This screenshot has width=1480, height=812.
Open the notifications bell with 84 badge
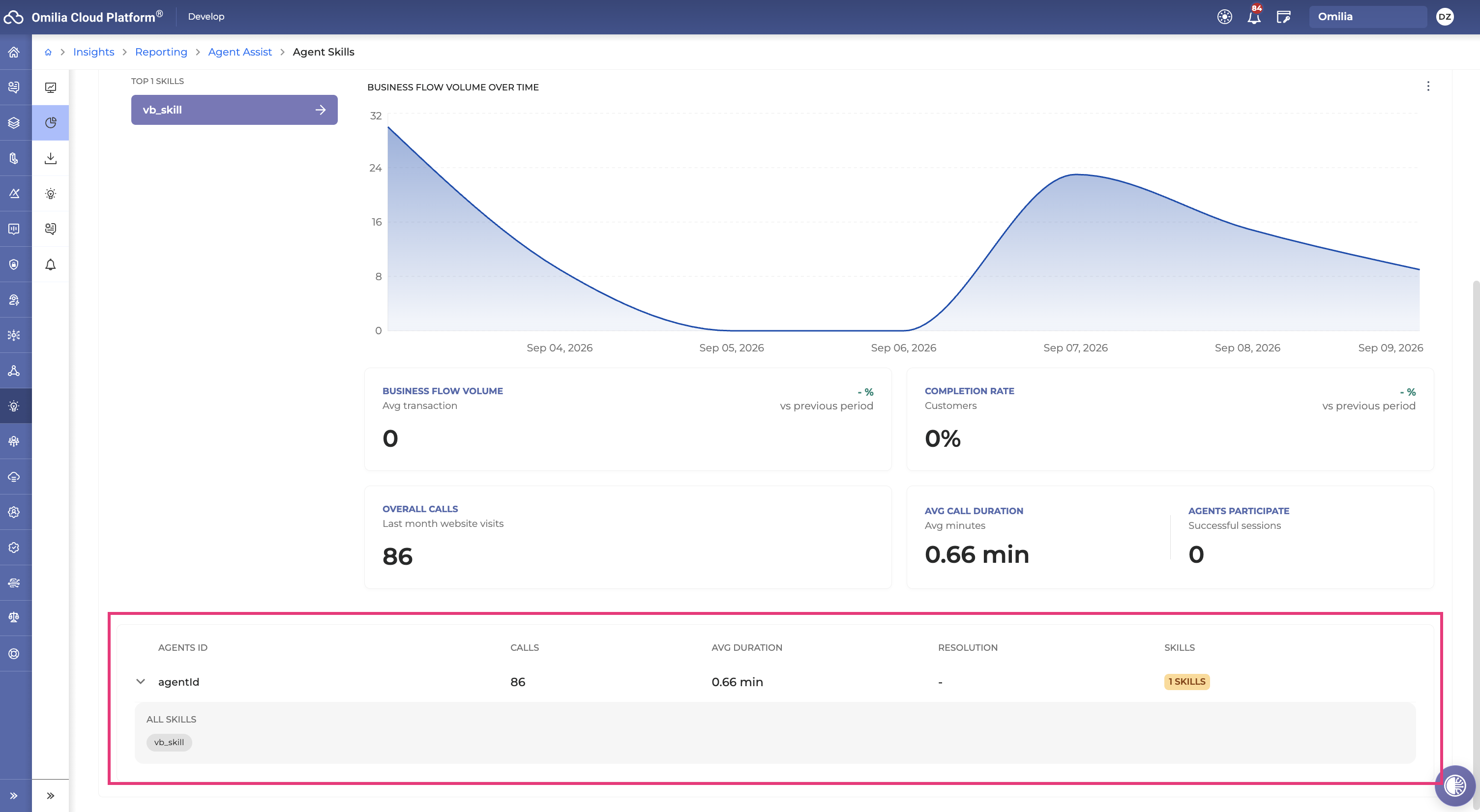[x=1254, y=17]
